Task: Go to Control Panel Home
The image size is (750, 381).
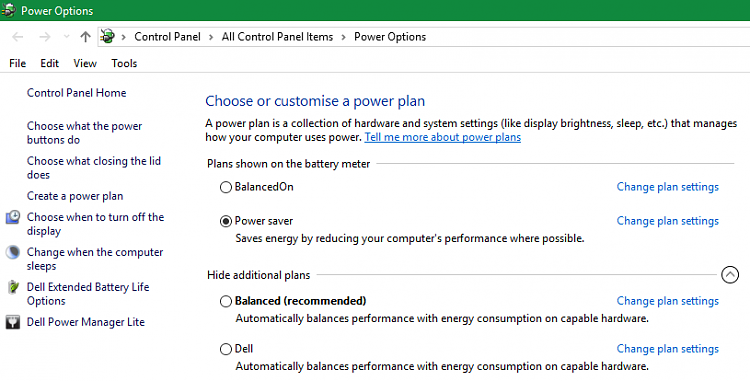Action: 77,93
